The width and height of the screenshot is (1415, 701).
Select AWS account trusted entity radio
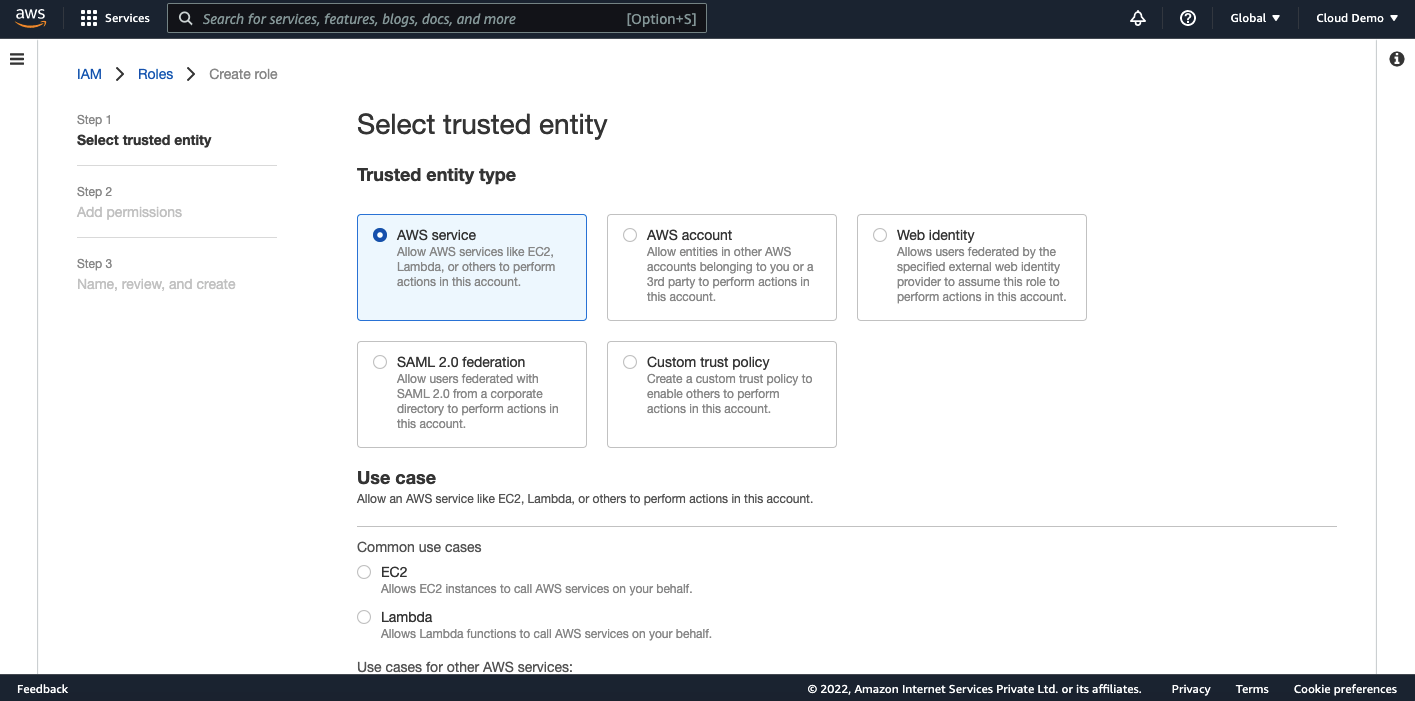[x=630, y=235]
